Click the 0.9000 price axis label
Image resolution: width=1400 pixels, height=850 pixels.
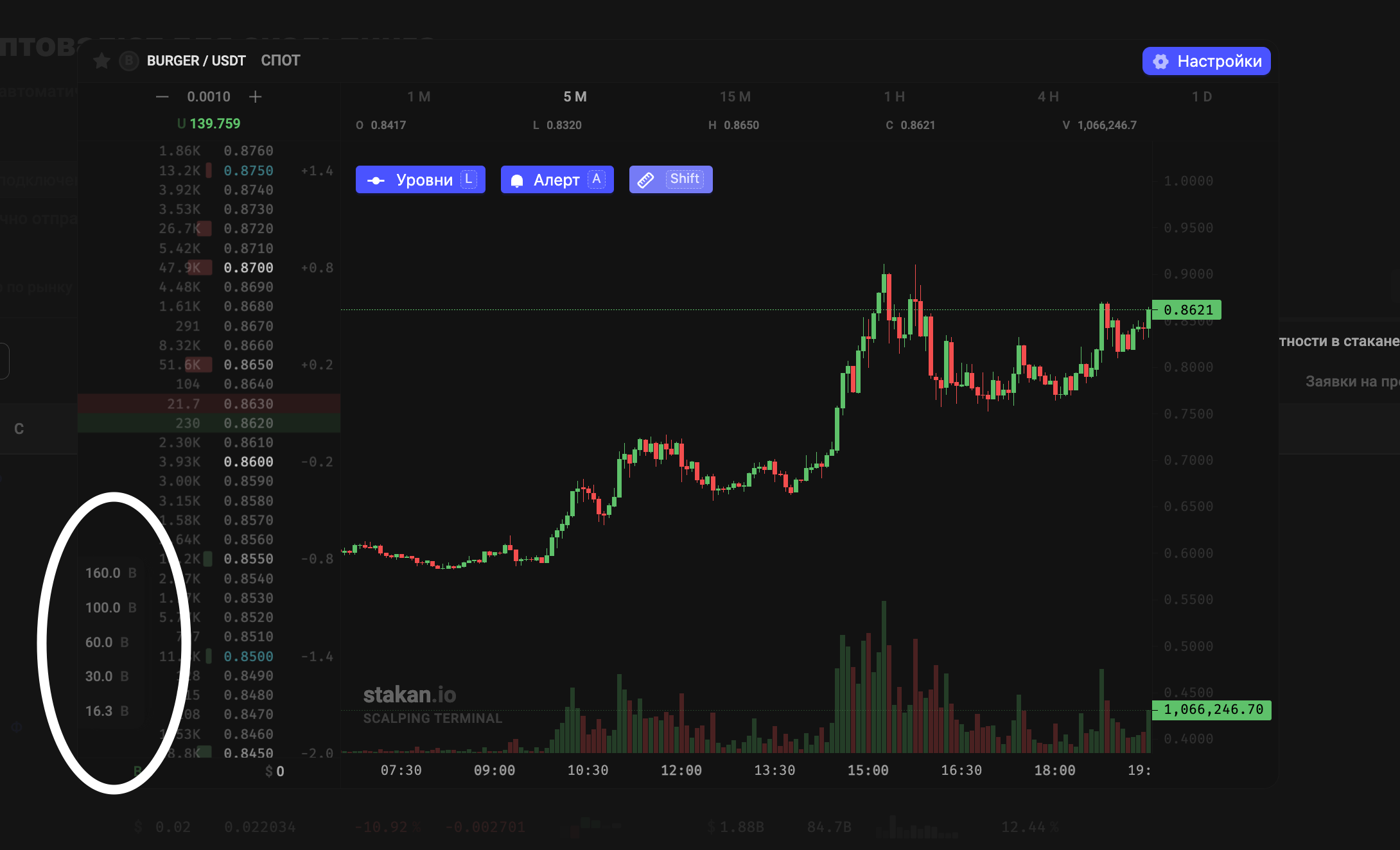[1189, 274]
